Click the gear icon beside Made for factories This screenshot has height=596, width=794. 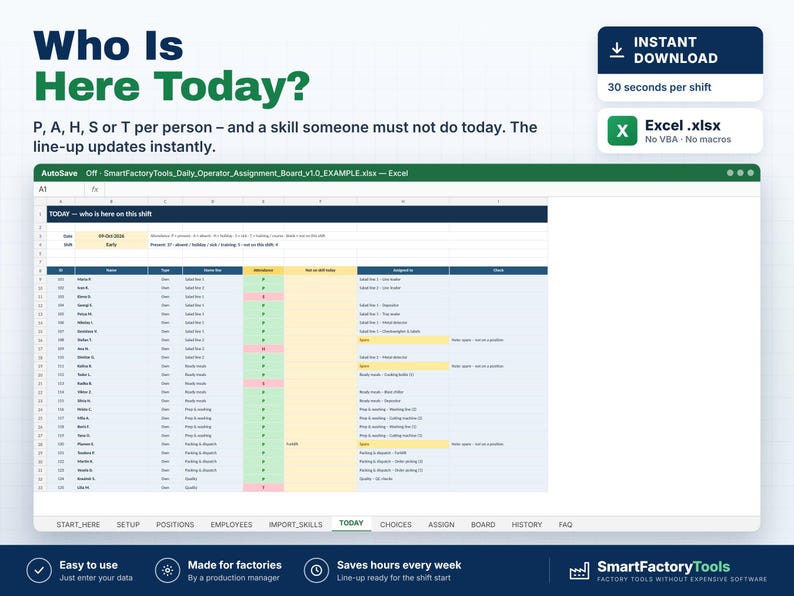point(168,571)
